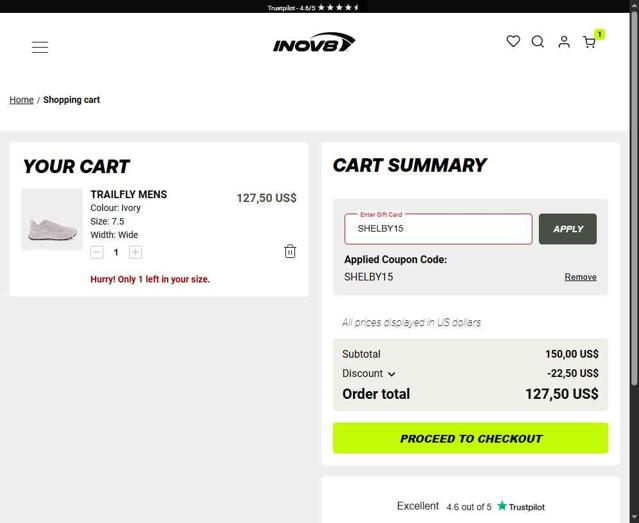Click the APPLY gift card button
639x523 pixels.
tap(568, 229)
